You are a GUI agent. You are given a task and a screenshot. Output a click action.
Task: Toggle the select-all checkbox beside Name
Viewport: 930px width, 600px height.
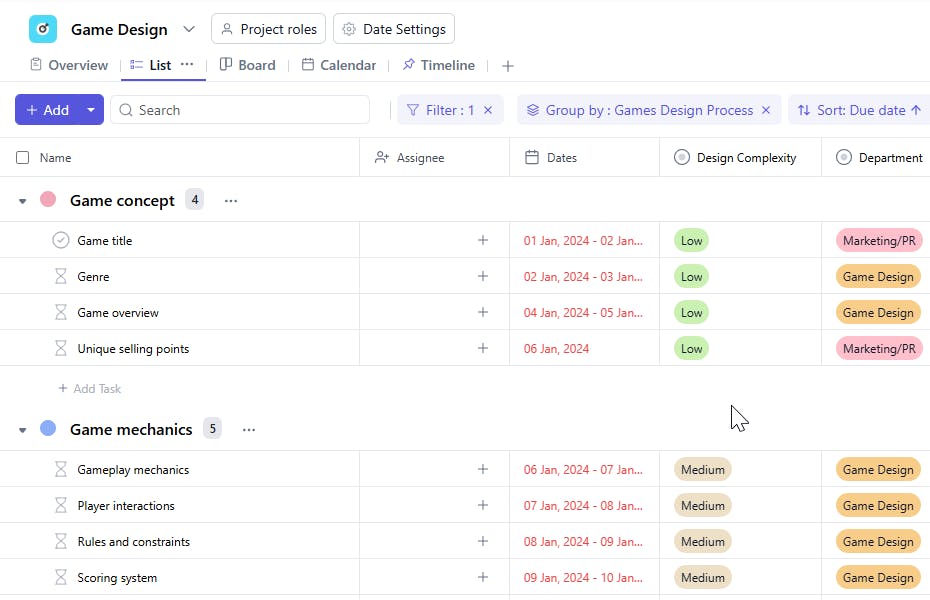pos(23,157)
